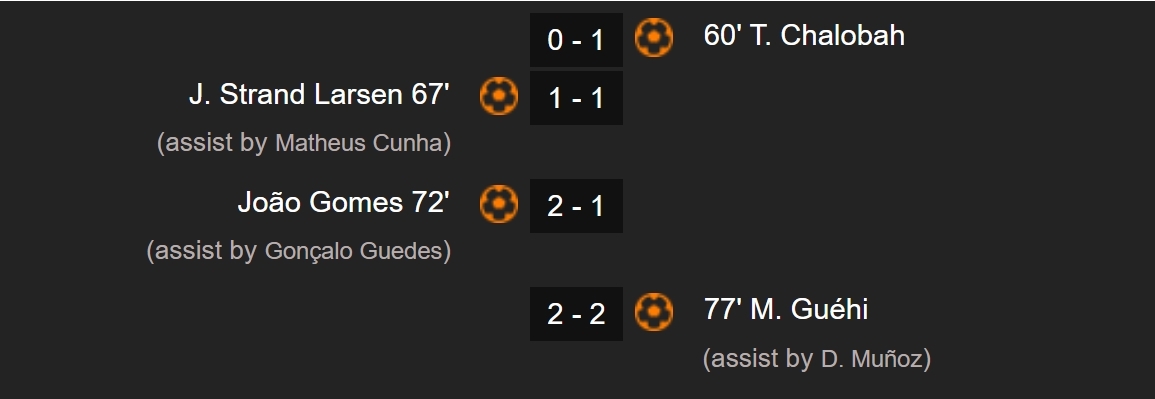Click Matheus Cunha assist name
Screen dimensions: 1155x399
point(358,143)
